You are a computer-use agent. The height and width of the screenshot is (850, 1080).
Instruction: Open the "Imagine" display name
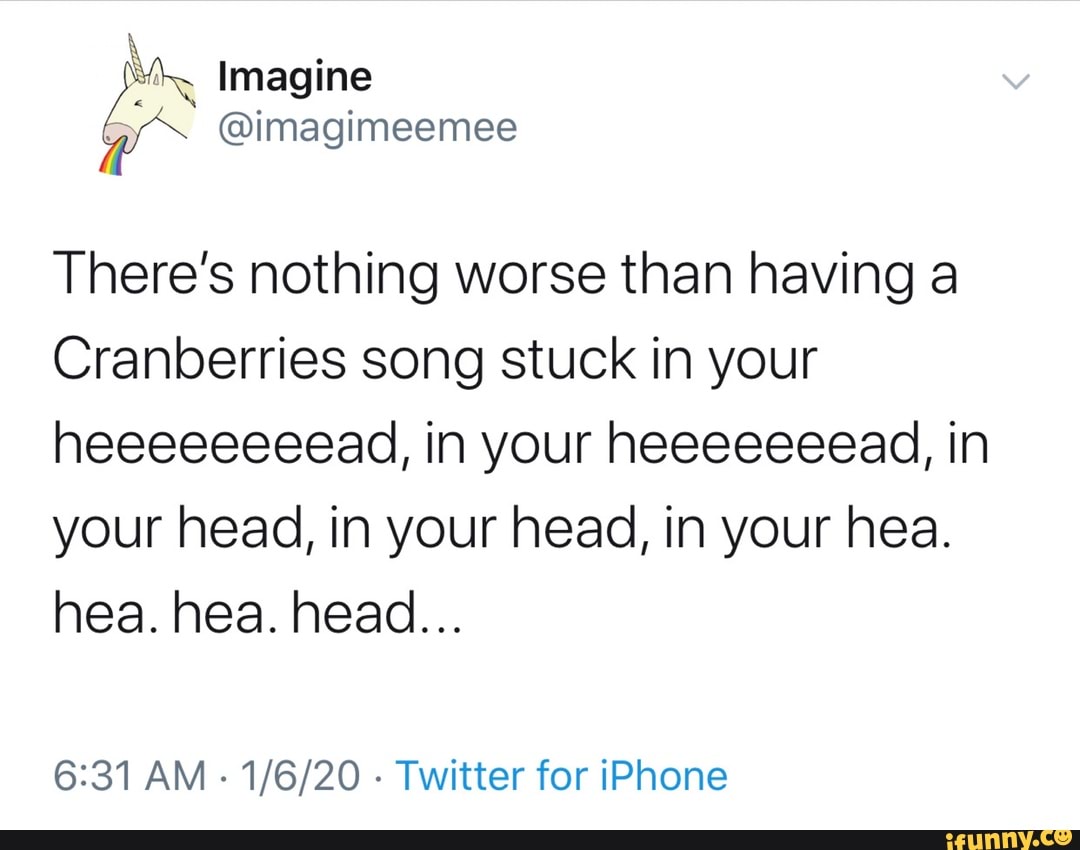coord(295,77)
